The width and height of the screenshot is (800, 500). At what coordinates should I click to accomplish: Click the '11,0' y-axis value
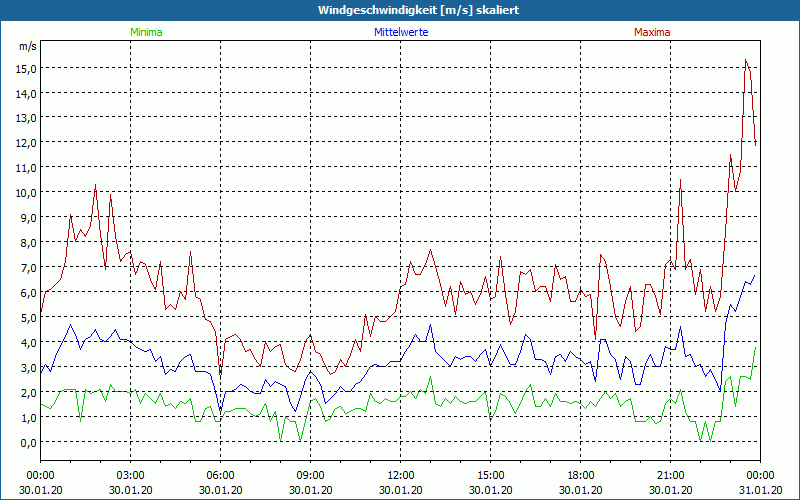[26, 168]
